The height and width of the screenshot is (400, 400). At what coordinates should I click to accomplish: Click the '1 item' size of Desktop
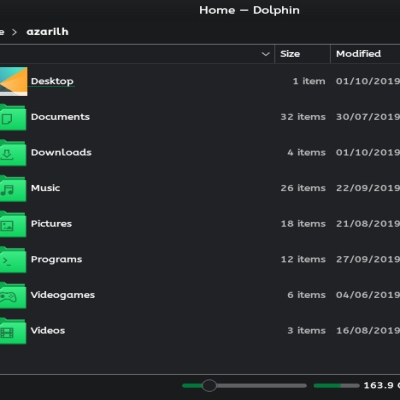point(309,81)
